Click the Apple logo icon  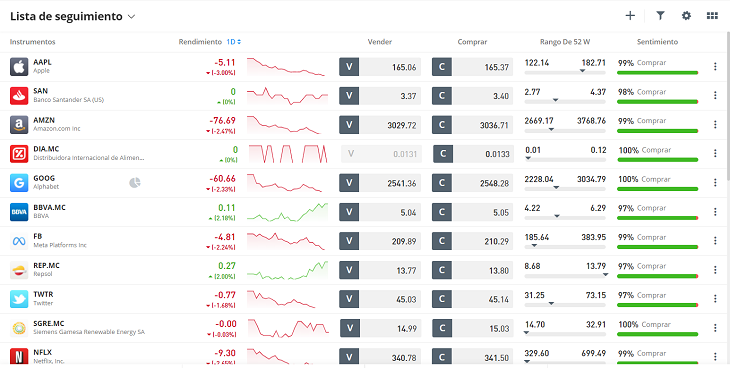(x=19, y=67)
